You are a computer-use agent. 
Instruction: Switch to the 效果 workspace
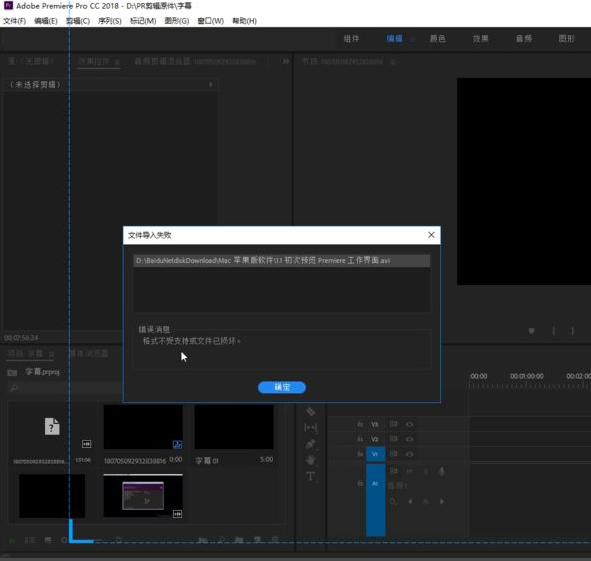(481, 39)
